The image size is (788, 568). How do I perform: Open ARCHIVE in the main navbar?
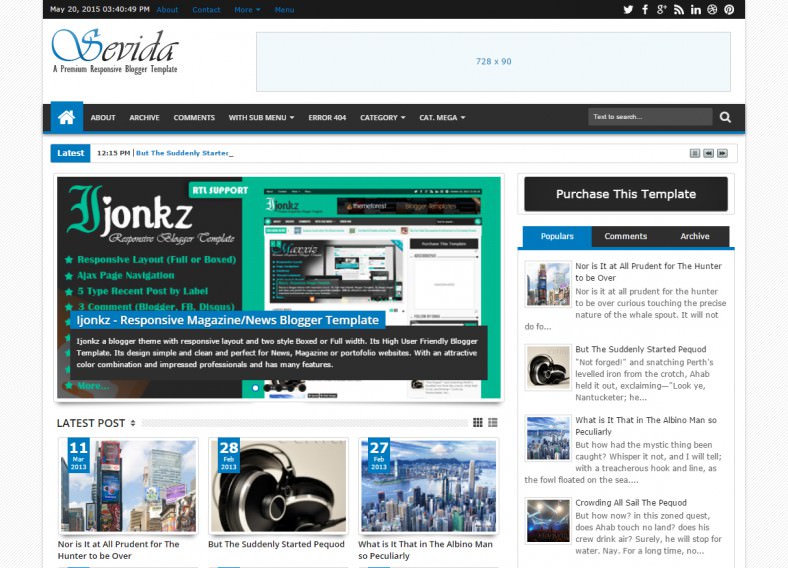144,118
